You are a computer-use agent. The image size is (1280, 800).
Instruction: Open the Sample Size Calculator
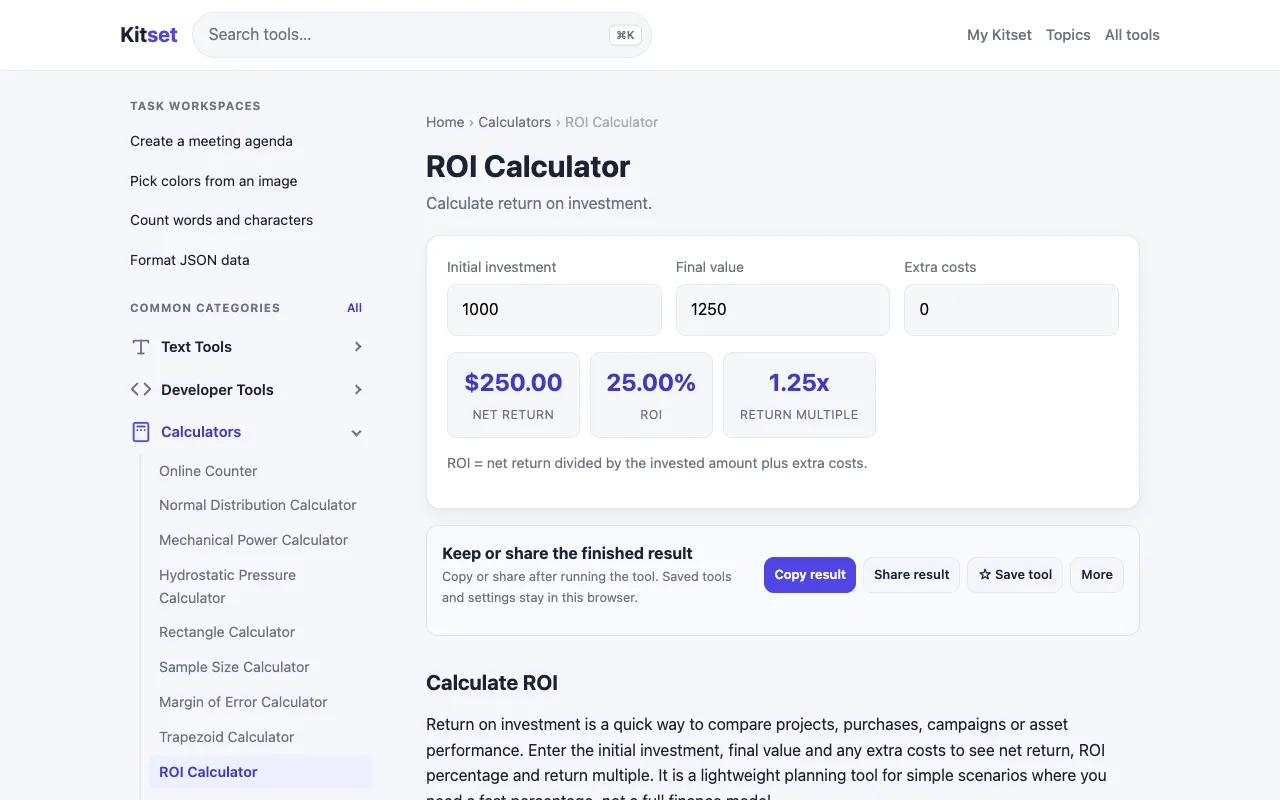coord(234,667)
